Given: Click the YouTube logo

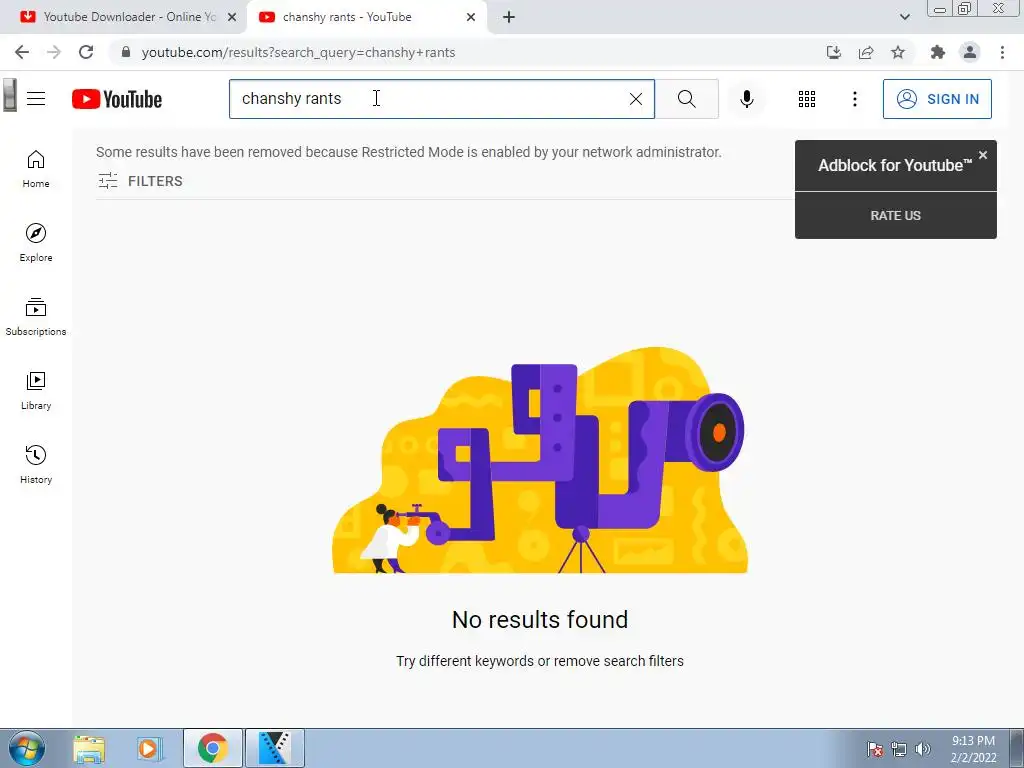Looking at the screenshot, I should [x=117, y=99].
